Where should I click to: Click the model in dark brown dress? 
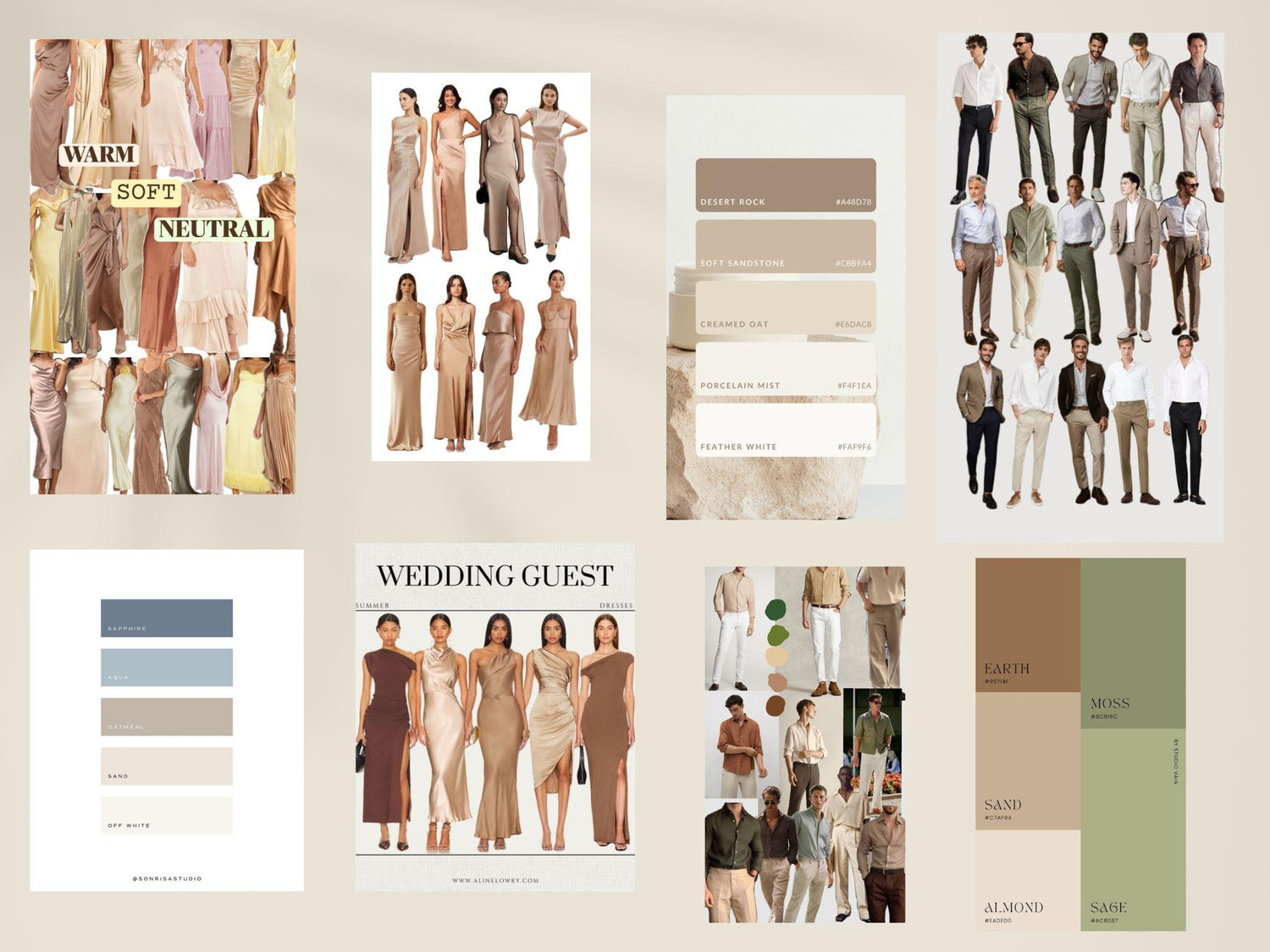pos(387,732)
